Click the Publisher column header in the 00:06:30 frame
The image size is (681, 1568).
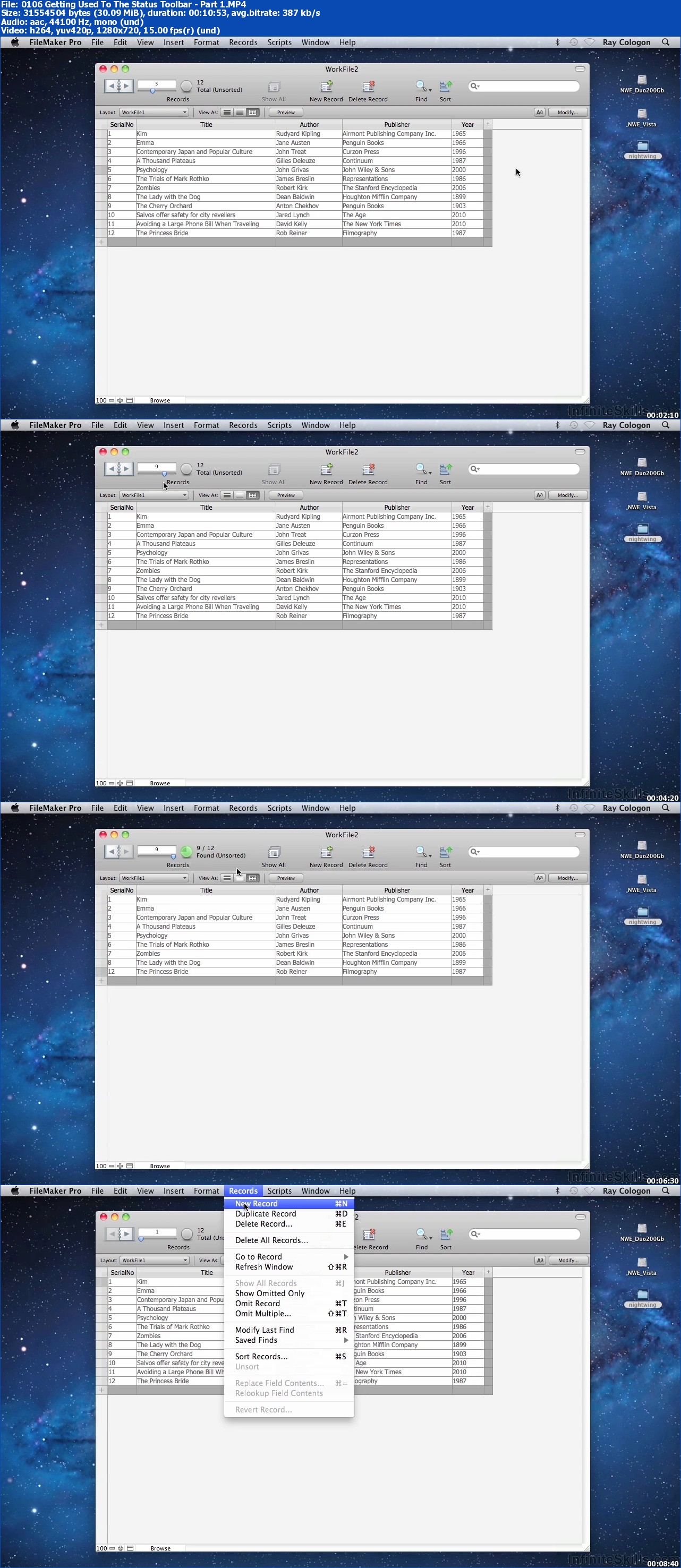coord(396,890)
